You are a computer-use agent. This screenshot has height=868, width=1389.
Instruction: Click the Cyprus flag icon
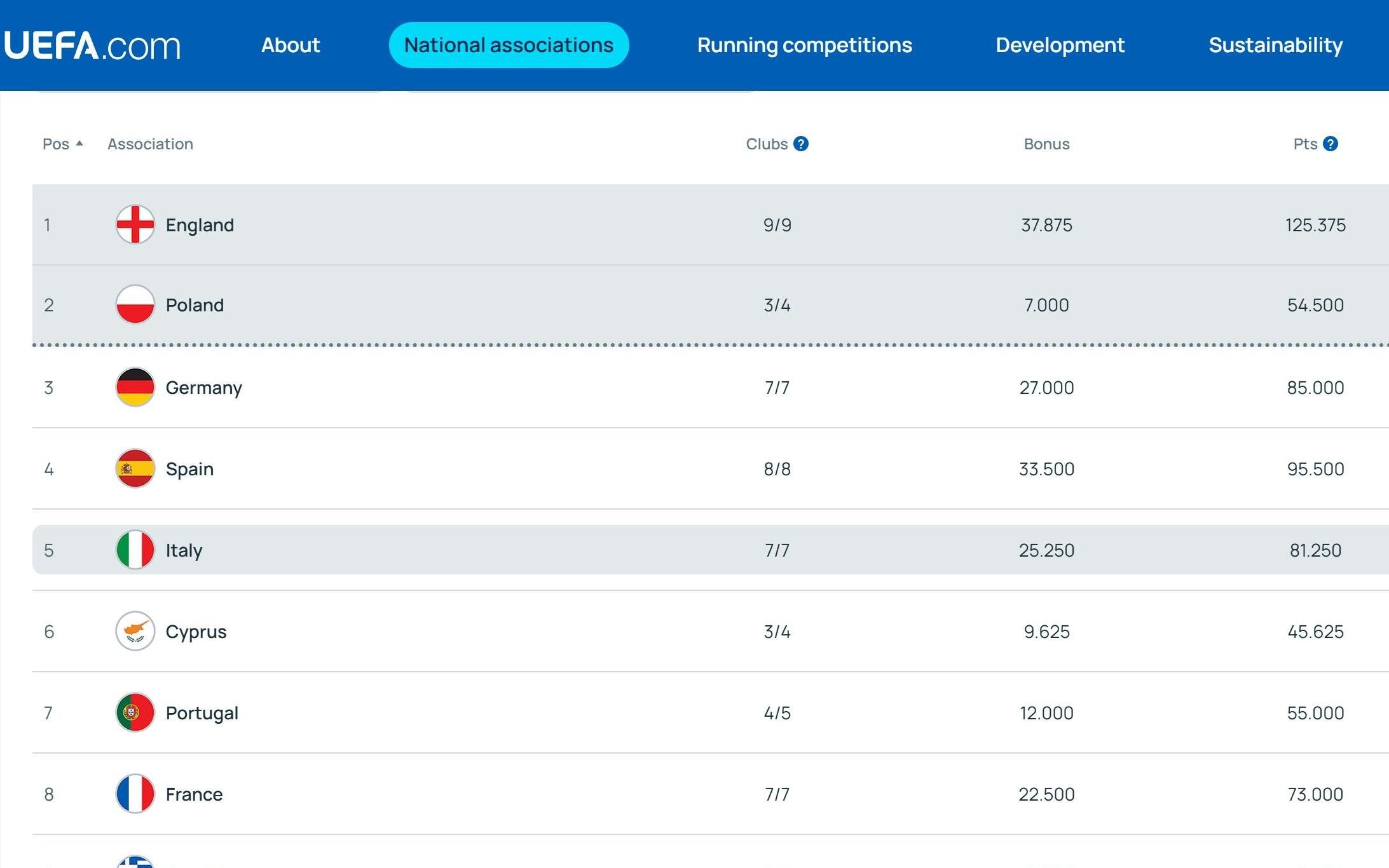tap(135, 631)
